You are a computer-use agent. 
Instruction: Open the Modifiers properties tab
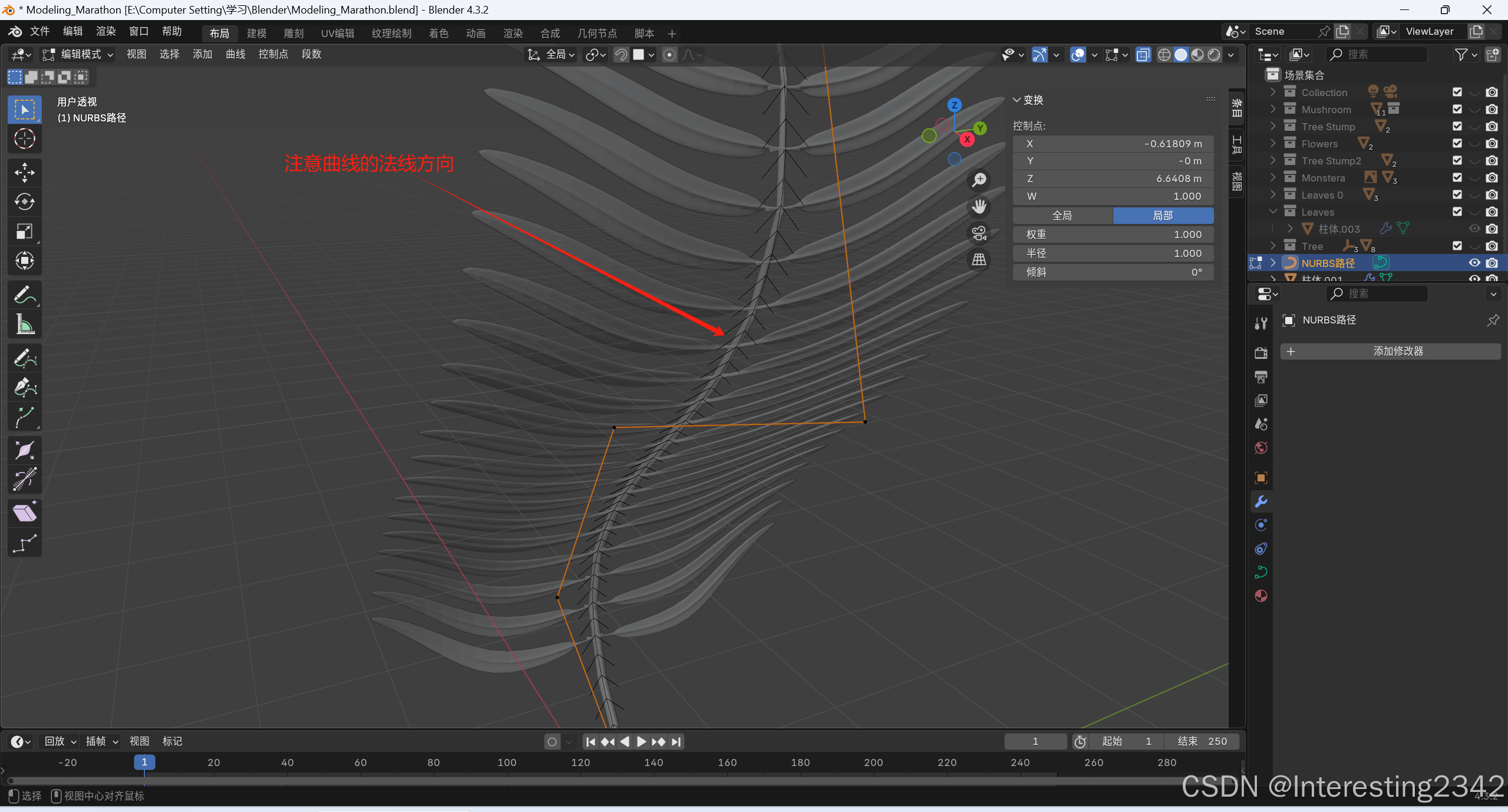pos(1260,501)
